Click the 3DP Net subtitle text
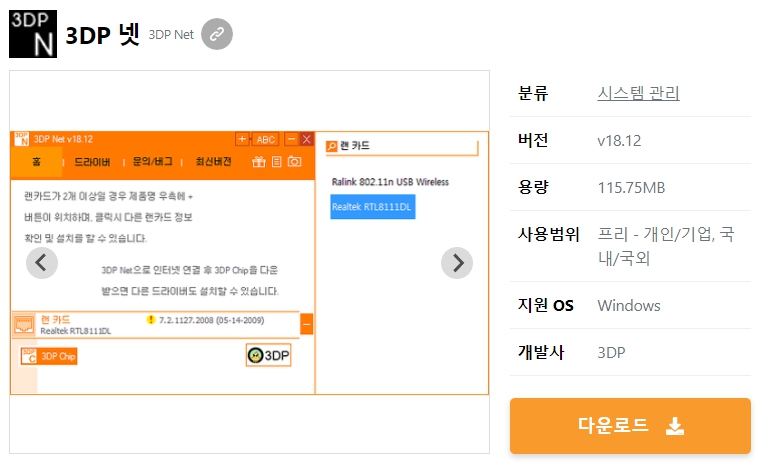This screenshot has width=757, height=468. 171,35
